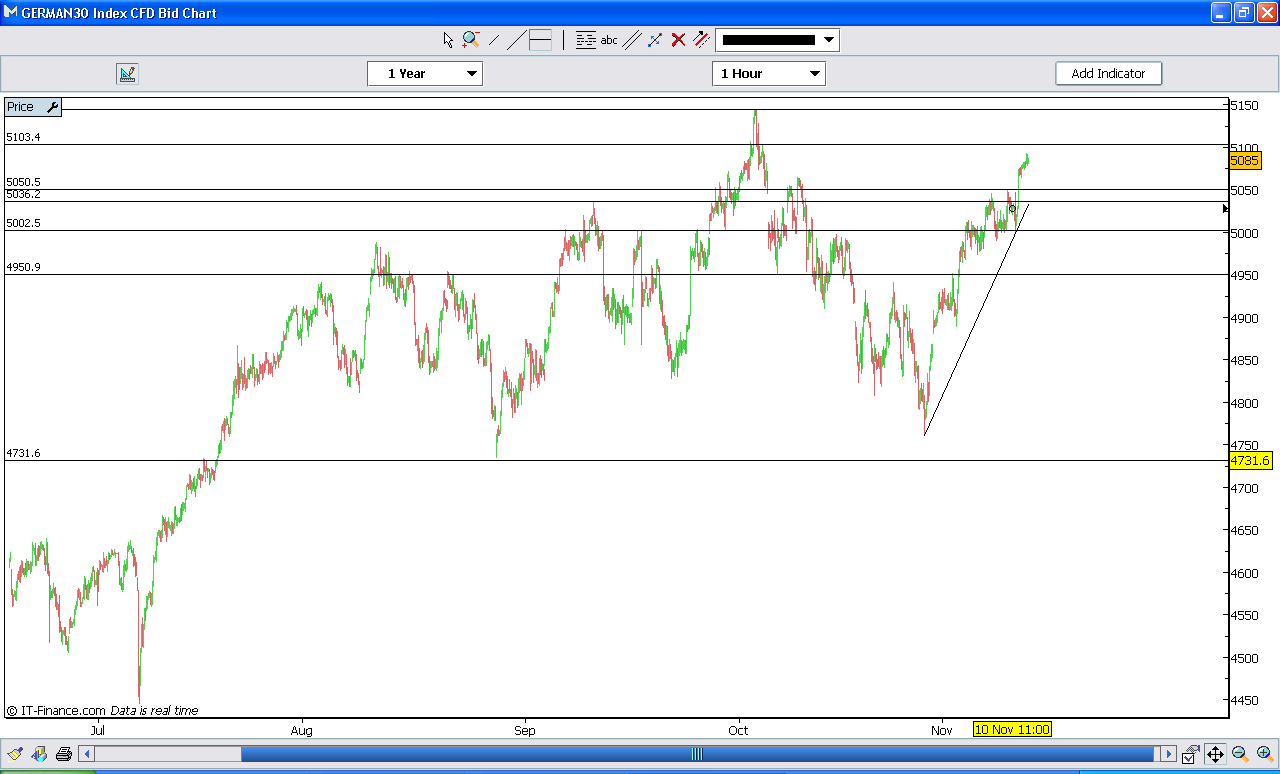Screen dimensions: 1280x774
Task: Click the 5050.5 horizontal line label
Action: point(23,182)
